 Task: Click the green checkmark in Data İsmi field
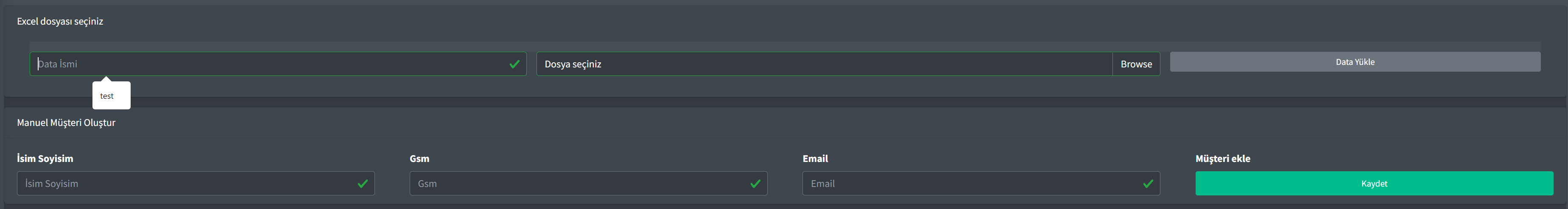pyautogui.click(x=514, y=64)
